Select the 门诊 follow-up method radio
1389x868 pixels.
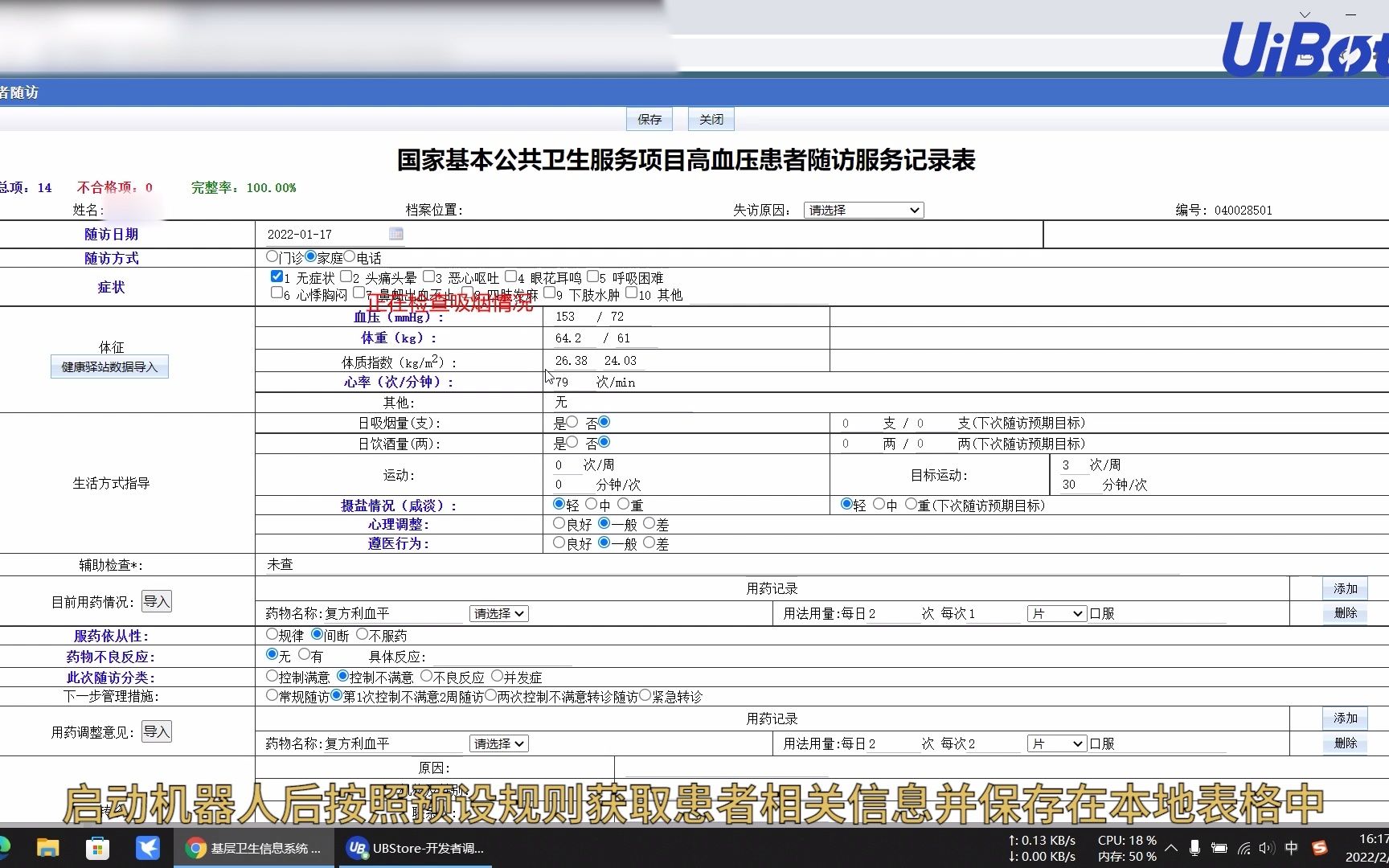tap(272, 256)
